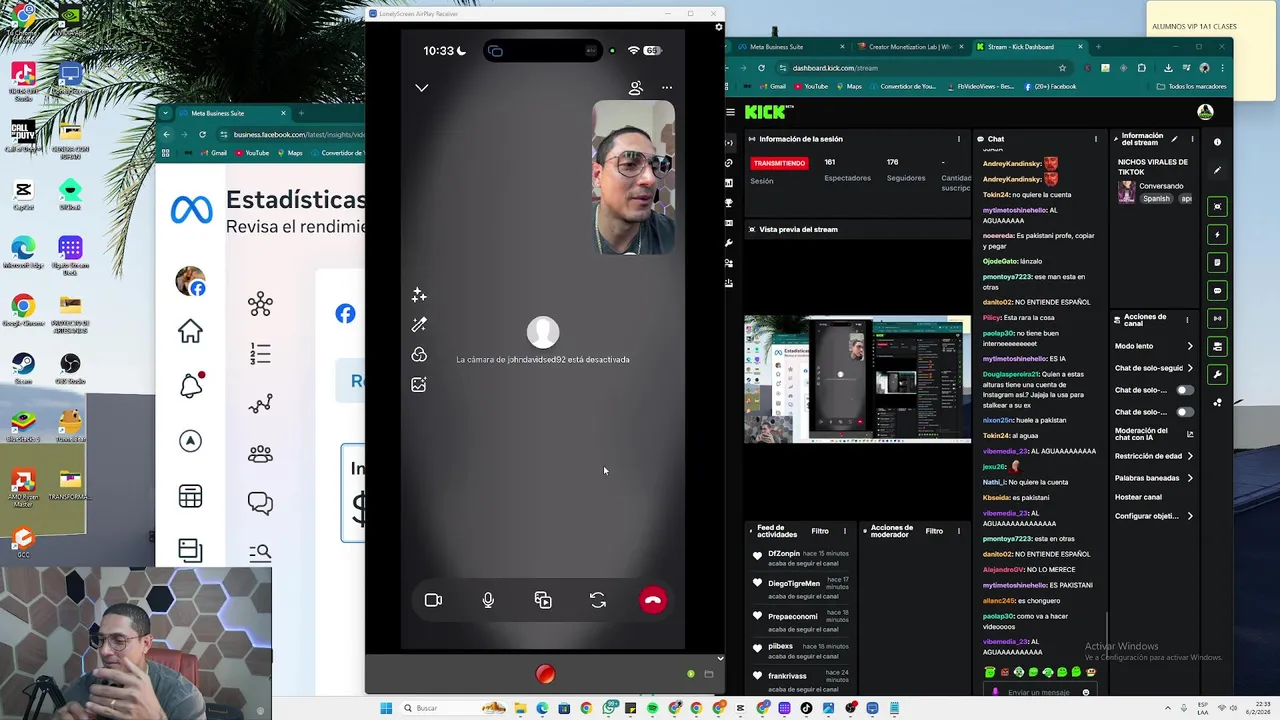Toggle the first Chat de solo switch
The width and height of the screenshot is (1280, 720).
click(1185, 390)
